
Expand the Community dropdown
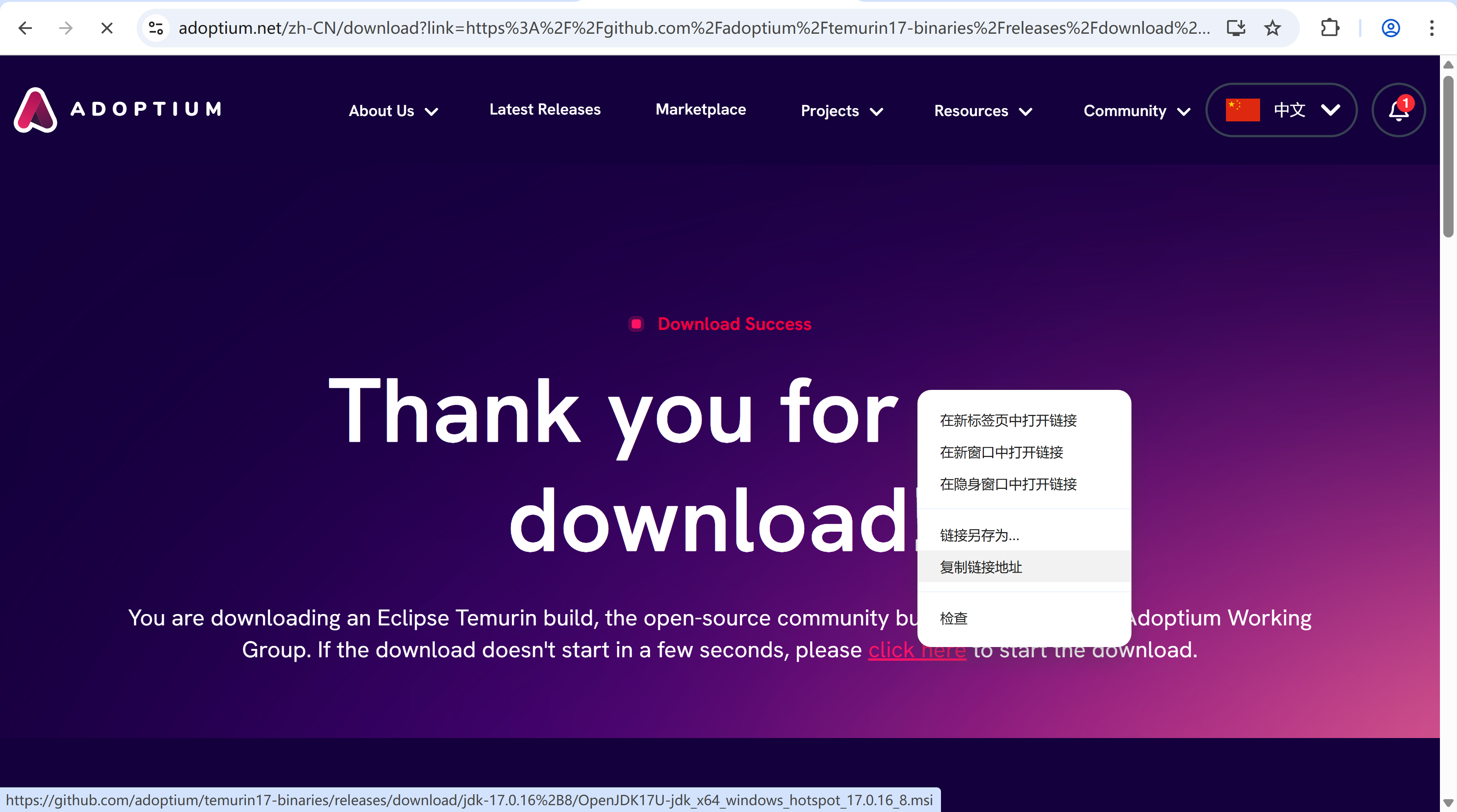(1137, 111)
